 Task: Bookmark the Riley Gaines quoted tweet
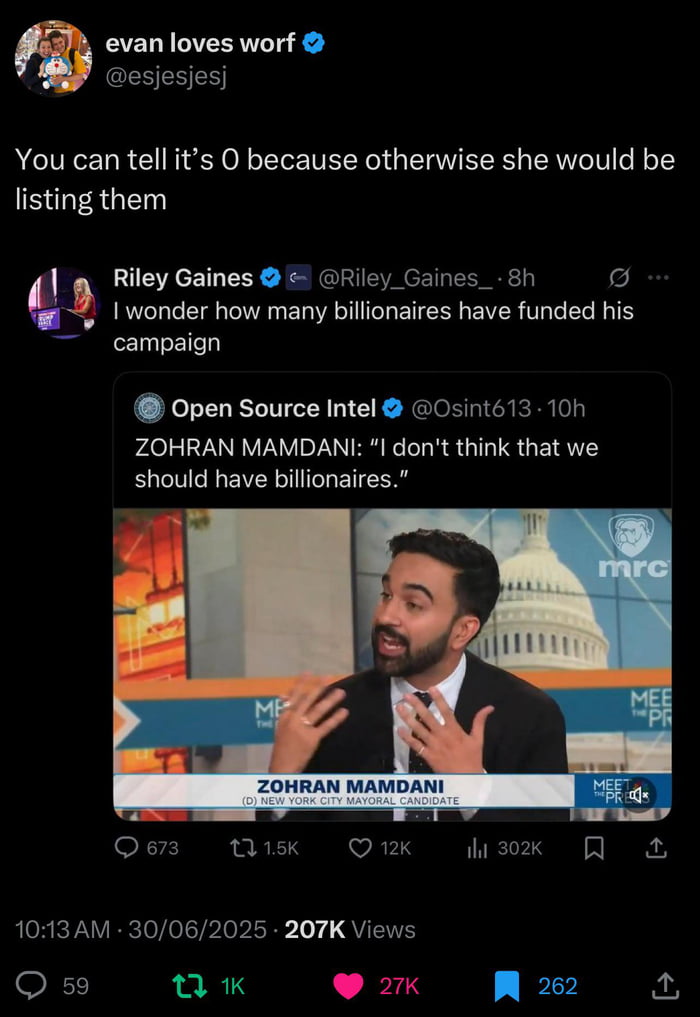tap(594, 848)
